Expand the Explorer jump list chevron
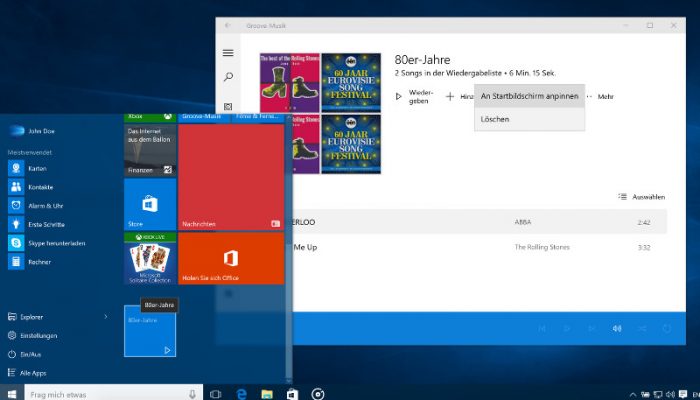Image resolution: width=700 pixels, height=400 pixels. click(106, 317)
